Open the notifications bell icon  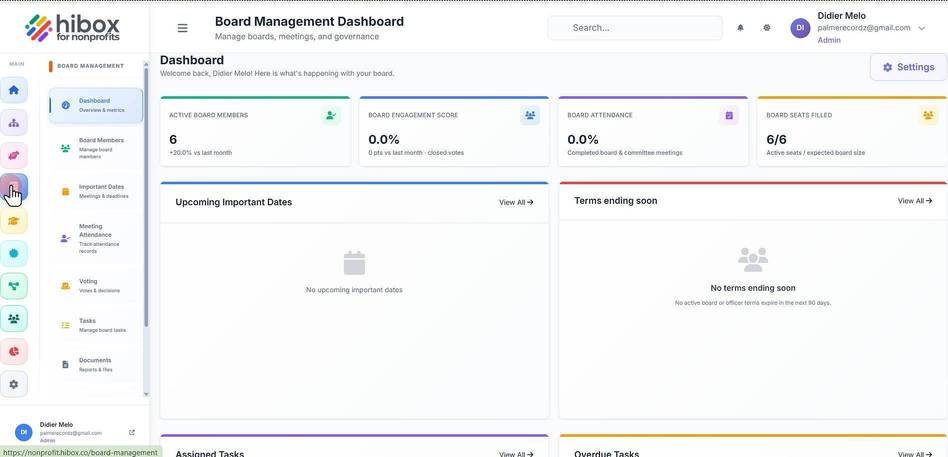tap(740, 28)
